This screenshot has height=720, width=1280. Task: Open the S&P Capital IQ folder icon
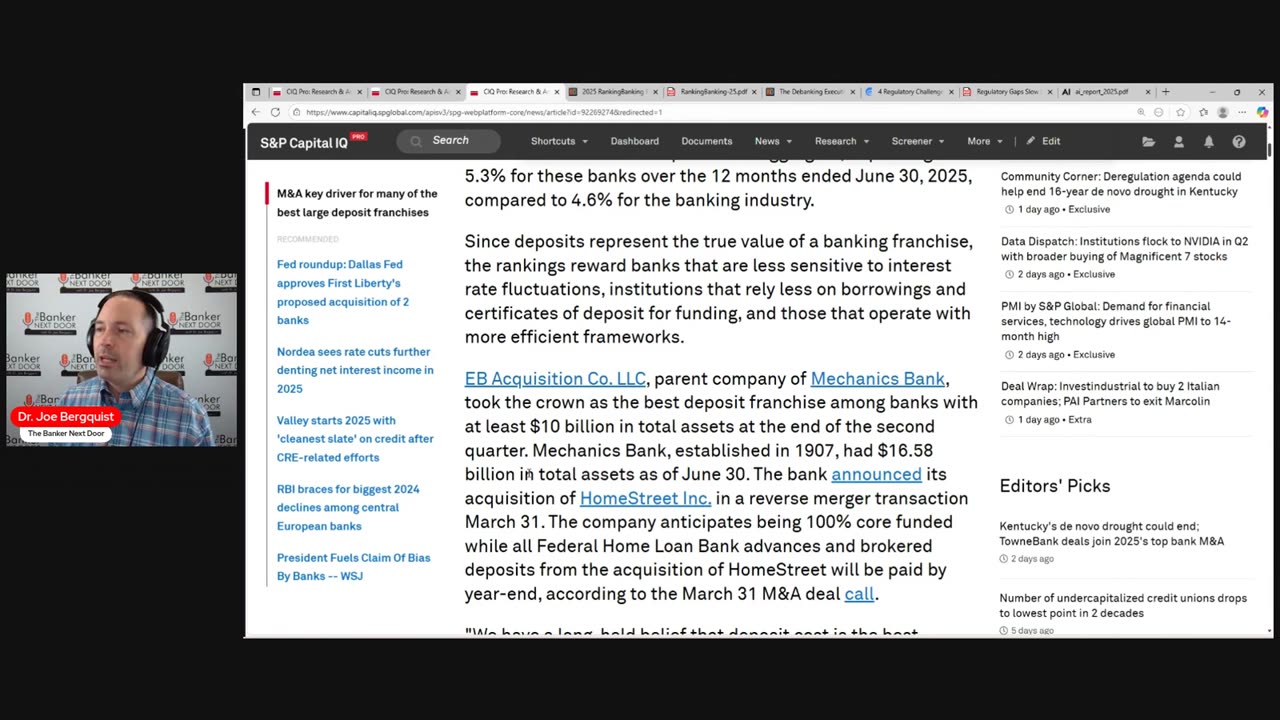(1148, 142)
